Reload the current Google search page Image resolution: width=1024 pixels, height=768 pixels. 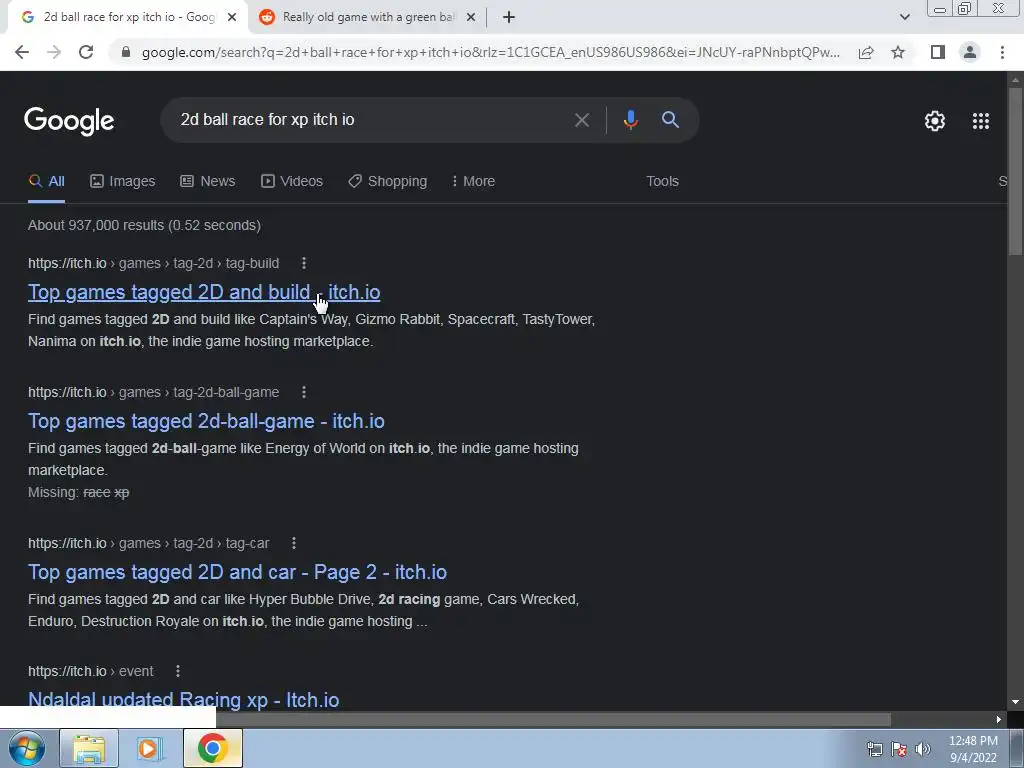[x=86, y=52]
